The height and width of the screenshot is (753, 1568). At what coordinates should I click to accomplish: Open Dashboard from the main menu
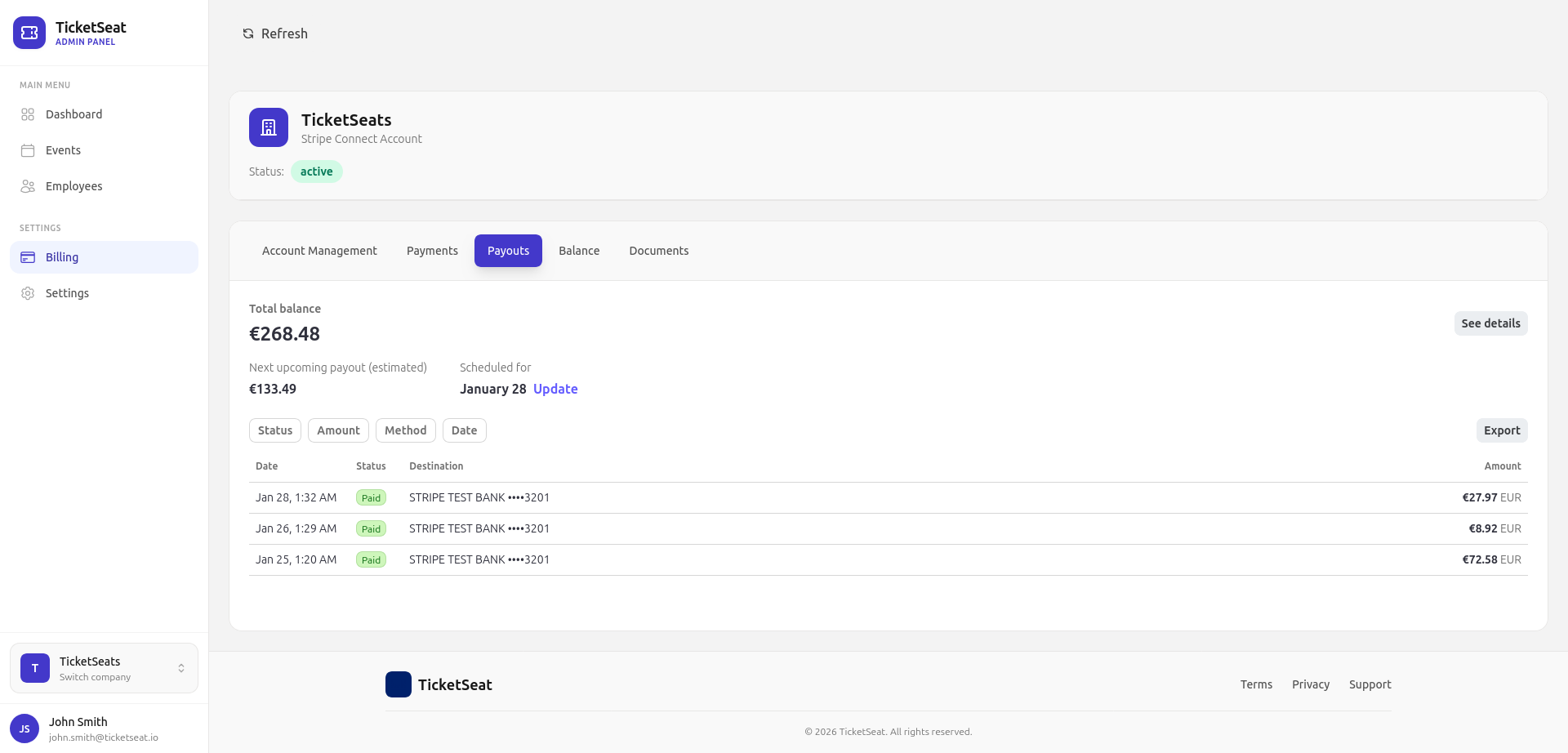point(104,114)
